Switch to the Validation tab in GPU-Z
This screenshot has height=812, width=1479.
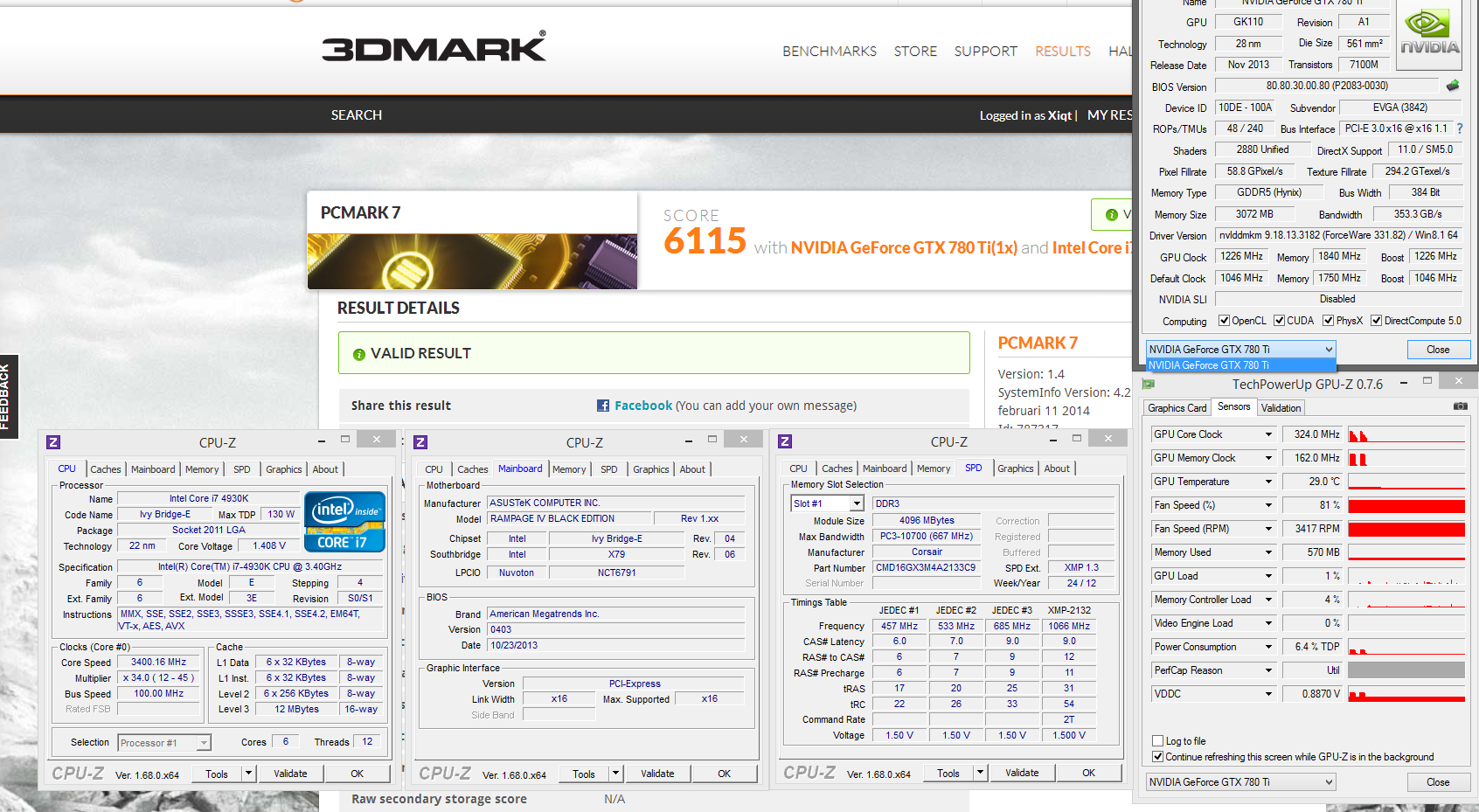click(x=1281, y=408)
